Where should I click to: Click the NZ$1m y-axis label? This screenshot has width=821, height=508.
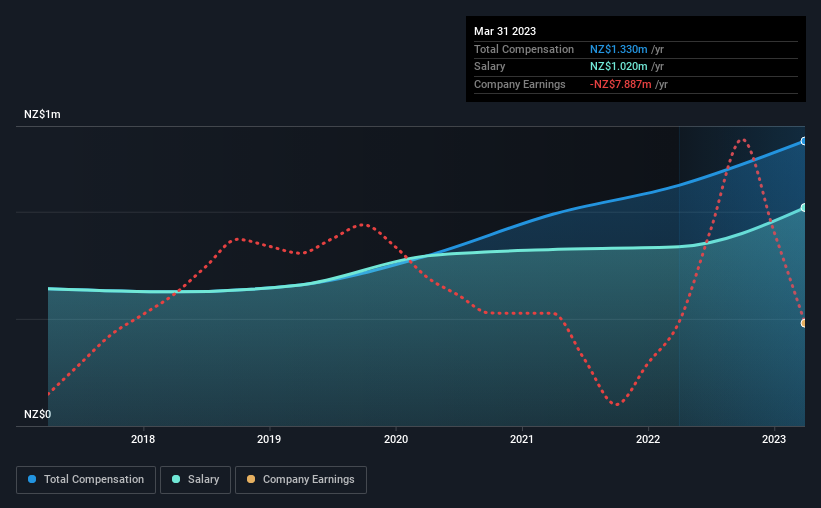pos(42,114)
